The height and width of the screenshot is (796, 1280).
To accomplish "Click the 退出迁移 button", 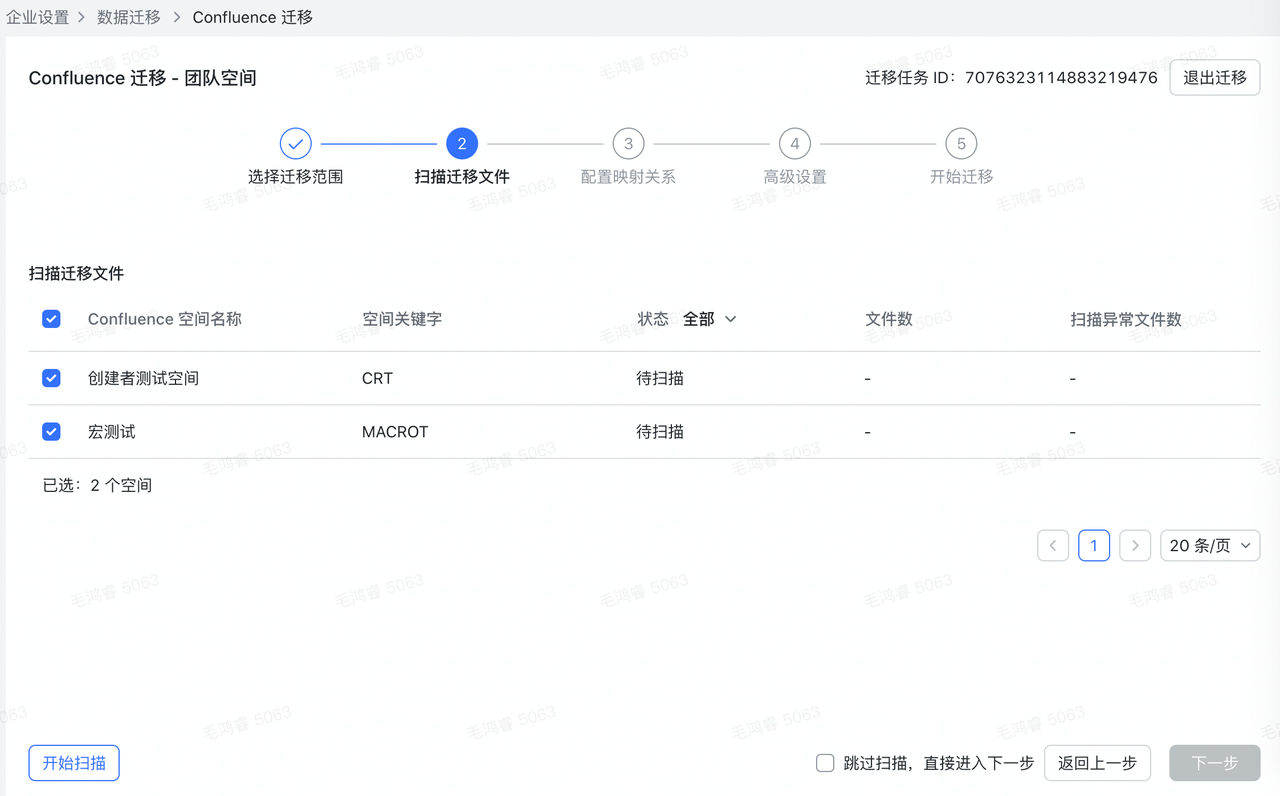I will 1215,77.
